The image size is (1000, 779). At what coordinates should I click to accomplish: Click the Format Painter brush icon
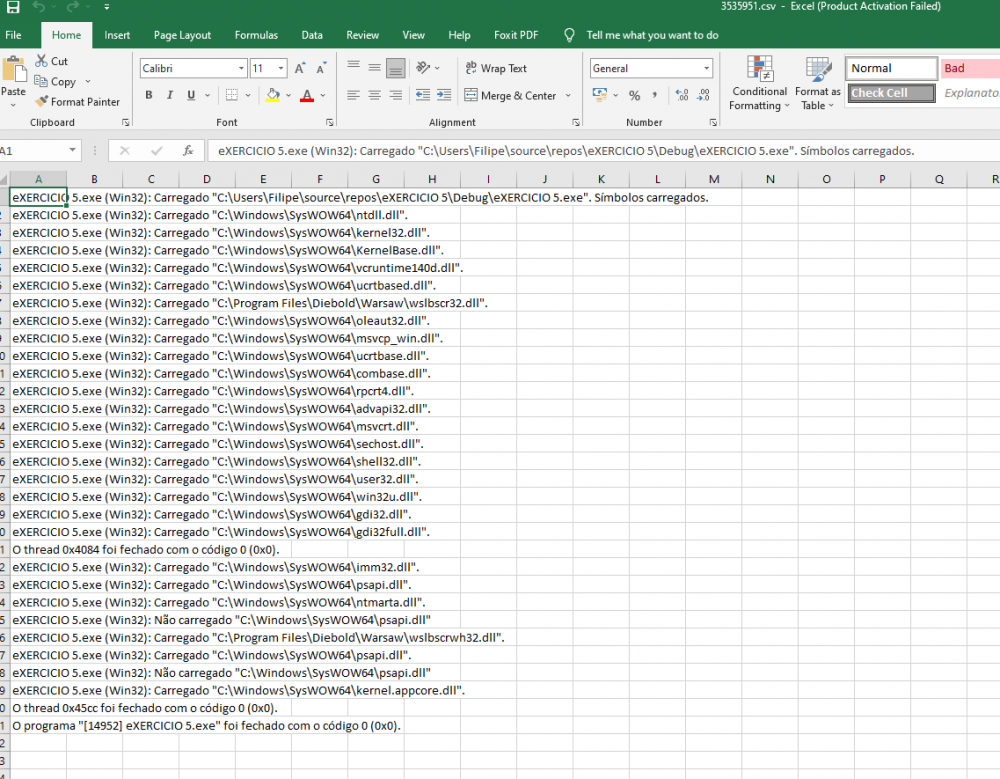pyautogui.click(x=41, y=102)
